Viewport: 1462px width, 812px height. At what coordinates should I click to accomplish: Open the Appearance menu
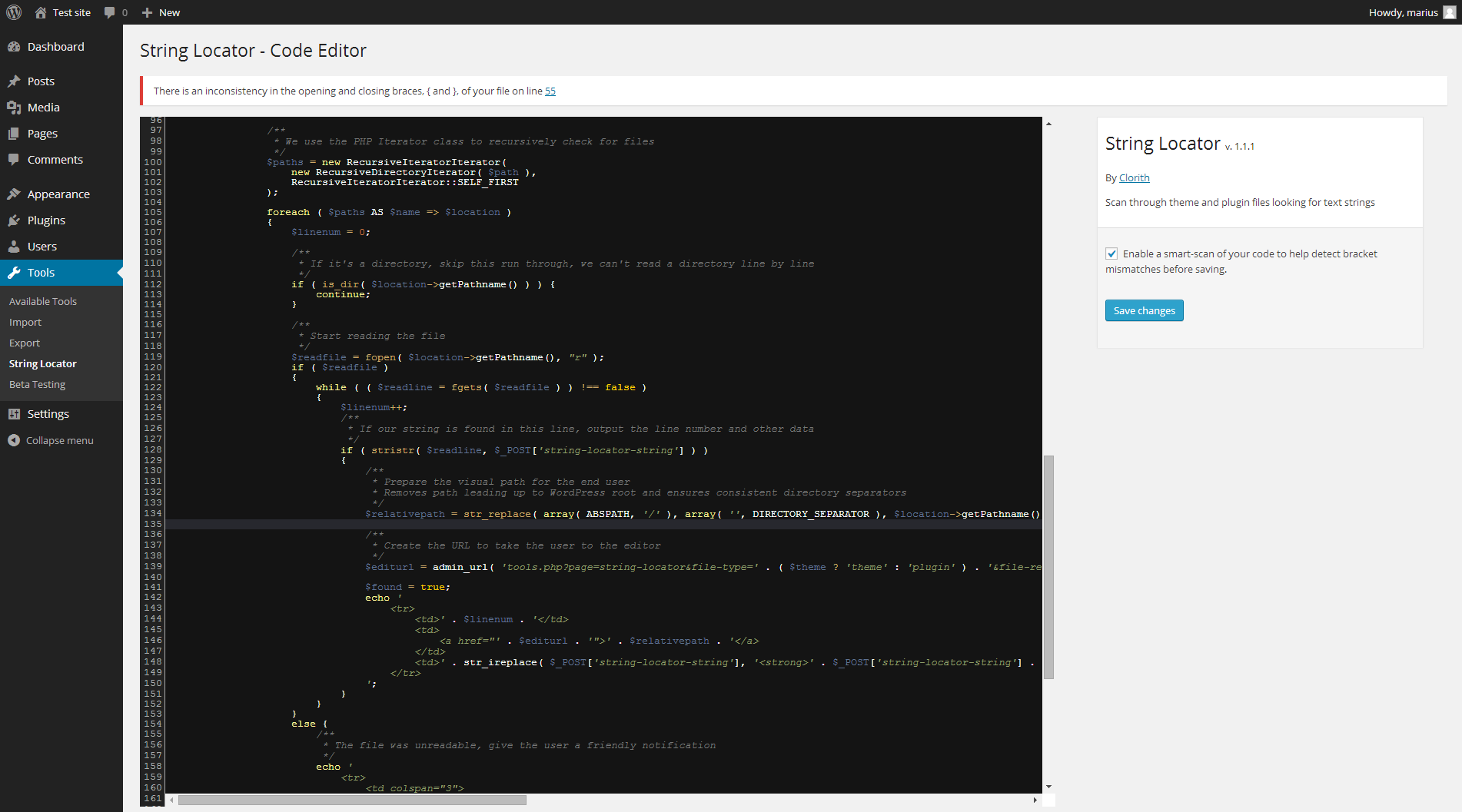61,194
